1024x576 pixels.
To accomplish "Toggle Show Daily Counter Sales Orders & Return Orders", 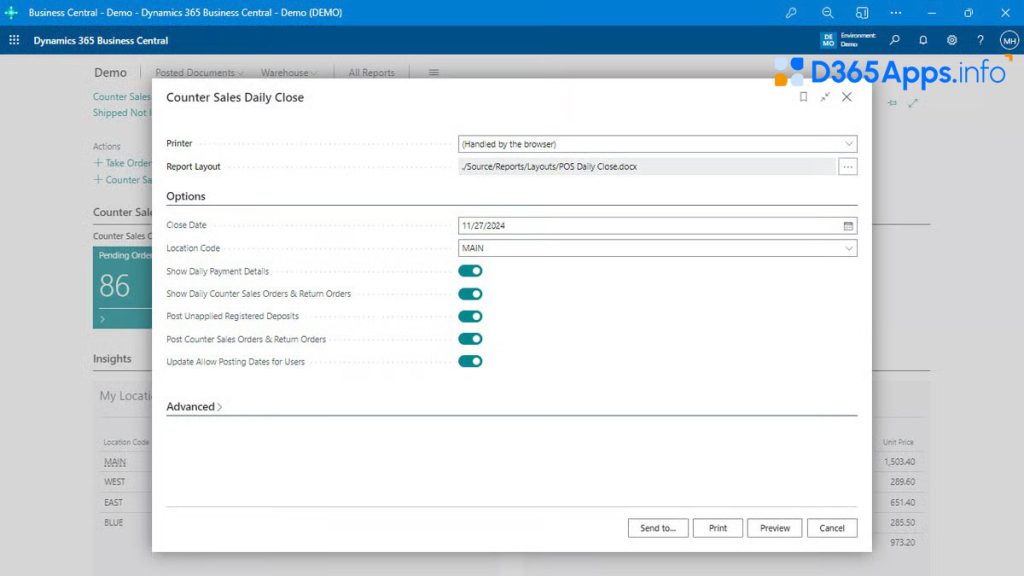I will [470, 294].
